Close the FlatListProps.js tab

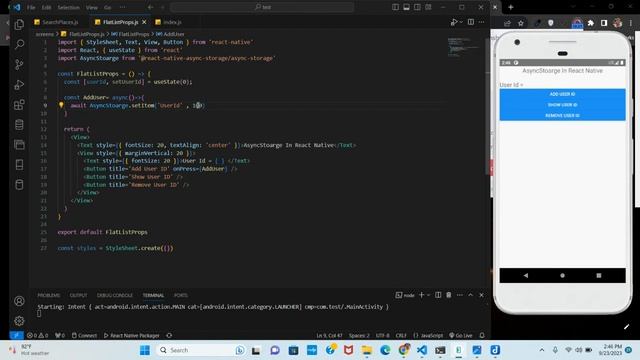pos(144,22)
